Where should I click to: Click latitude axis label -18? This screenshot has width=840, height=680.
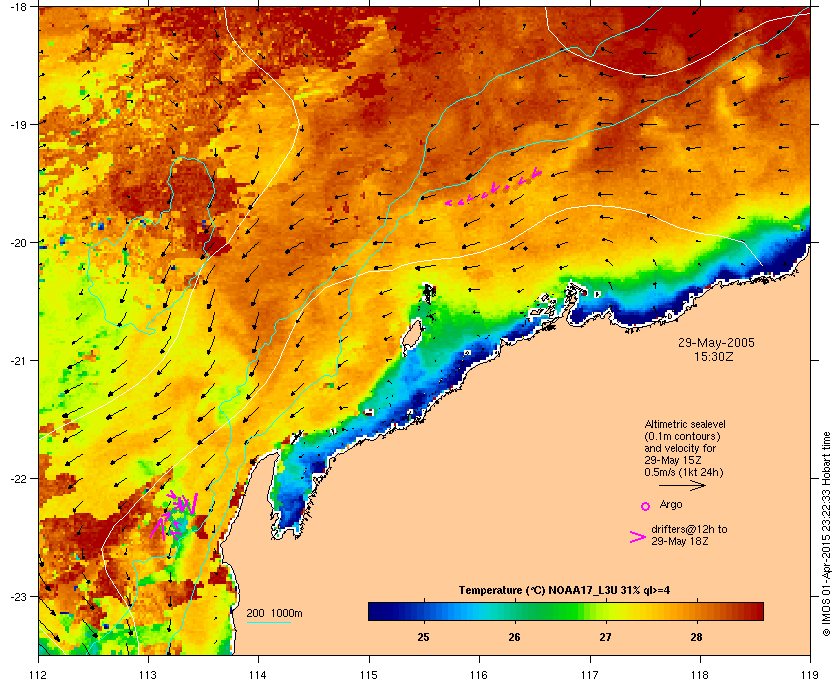[18, 7]
